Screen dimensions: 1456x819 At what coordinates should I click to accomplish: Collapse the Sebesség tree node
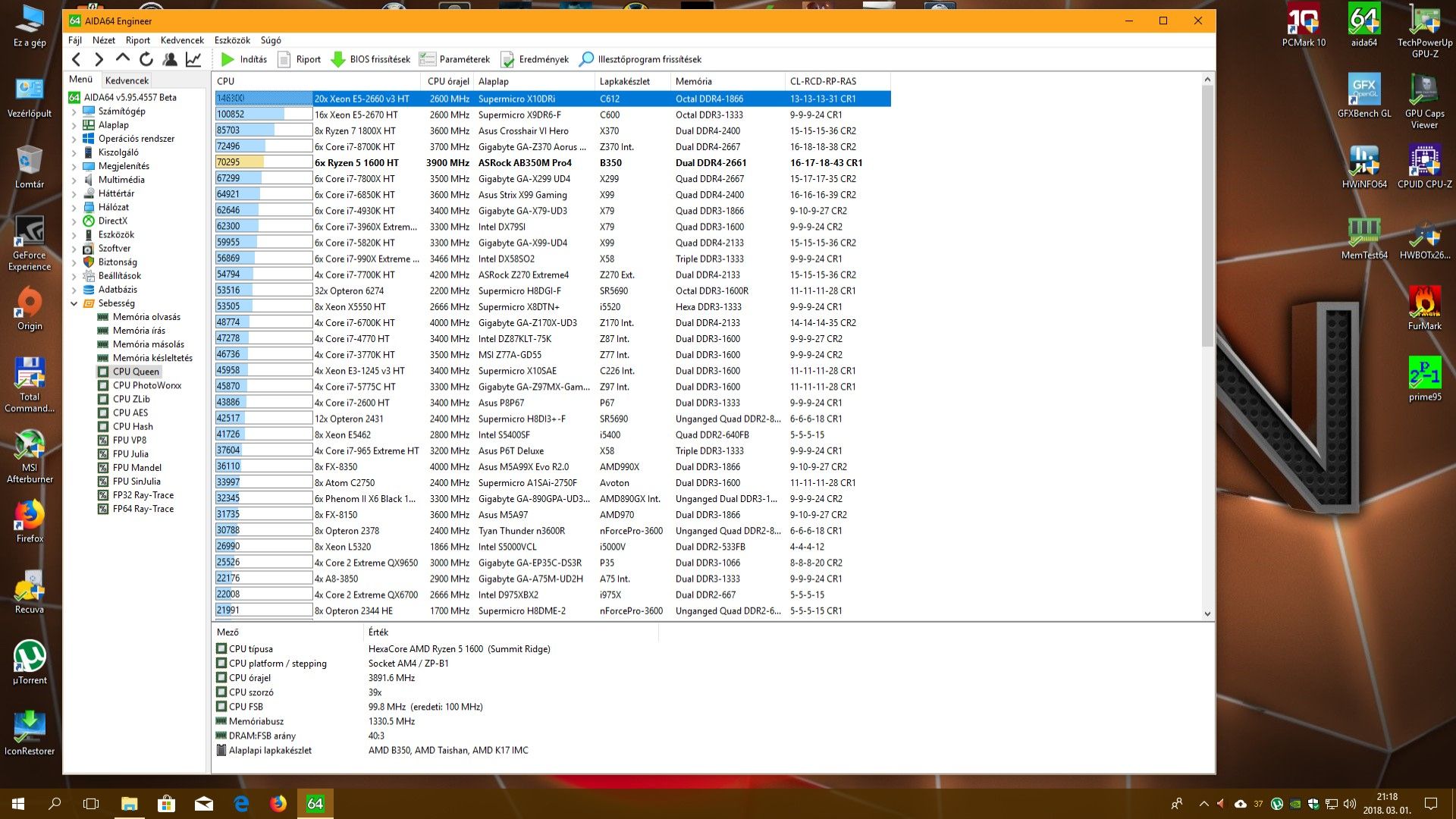pos(74,303)
